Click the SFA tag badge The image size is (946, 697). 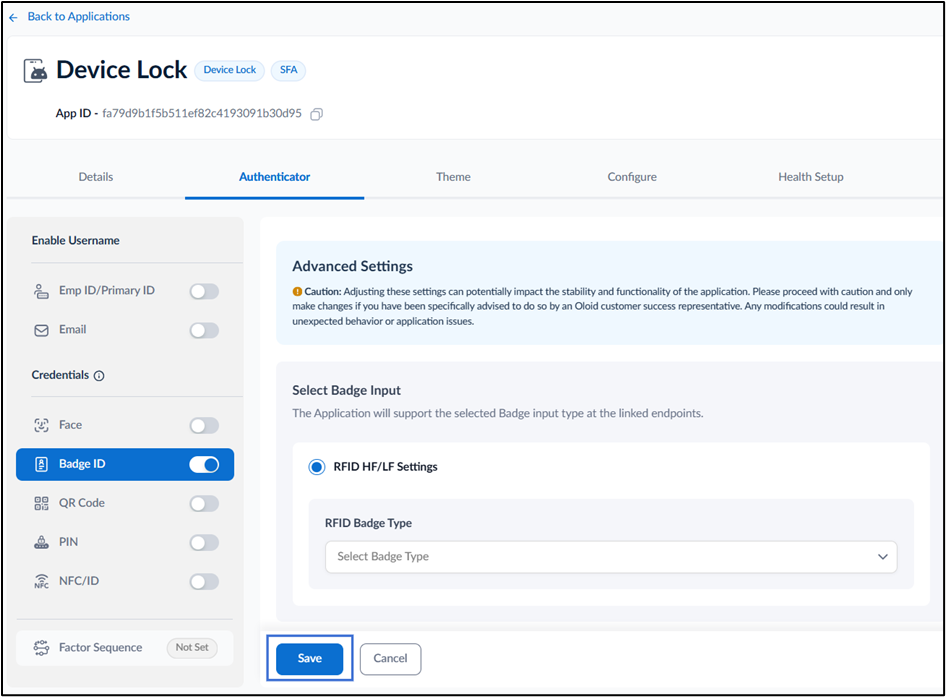tap(288, 70)
